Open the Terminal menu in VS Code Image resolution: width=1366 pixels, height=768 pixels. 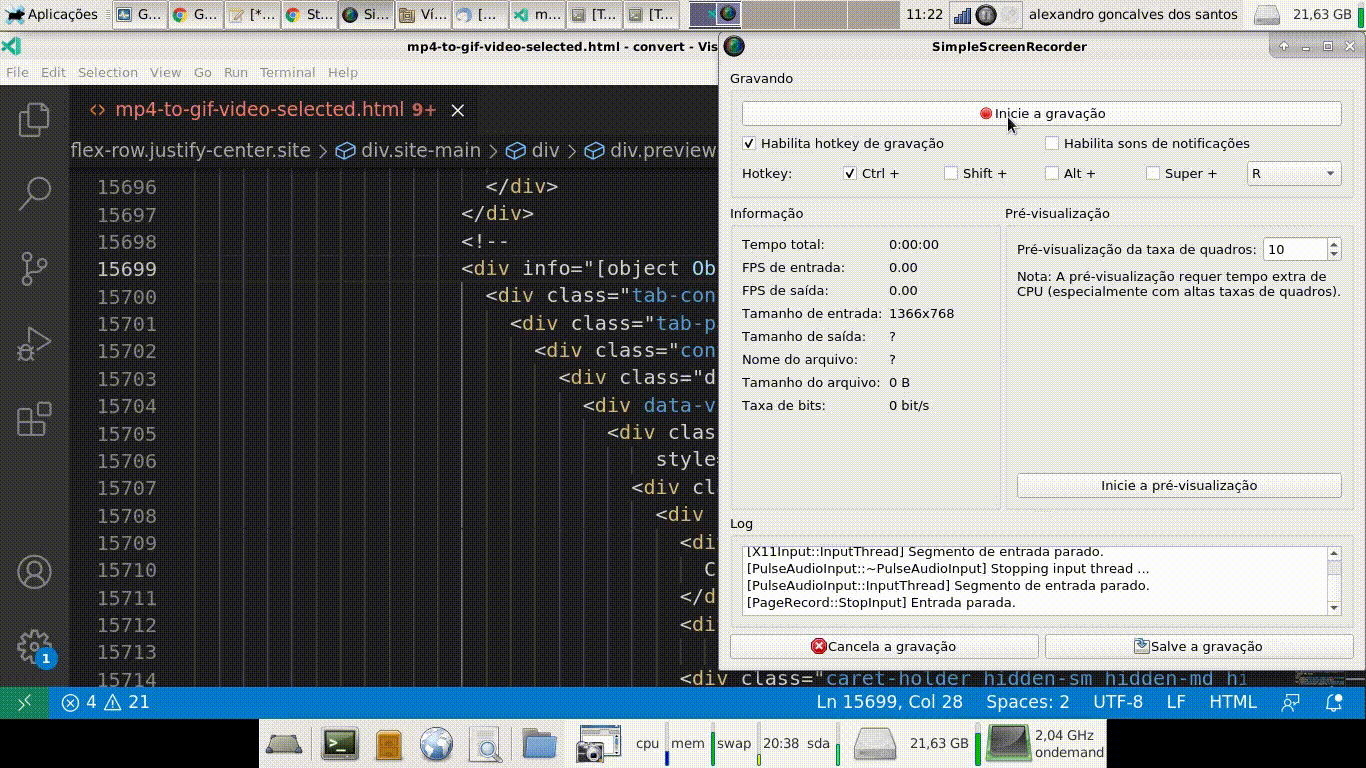tap(287, 72)
